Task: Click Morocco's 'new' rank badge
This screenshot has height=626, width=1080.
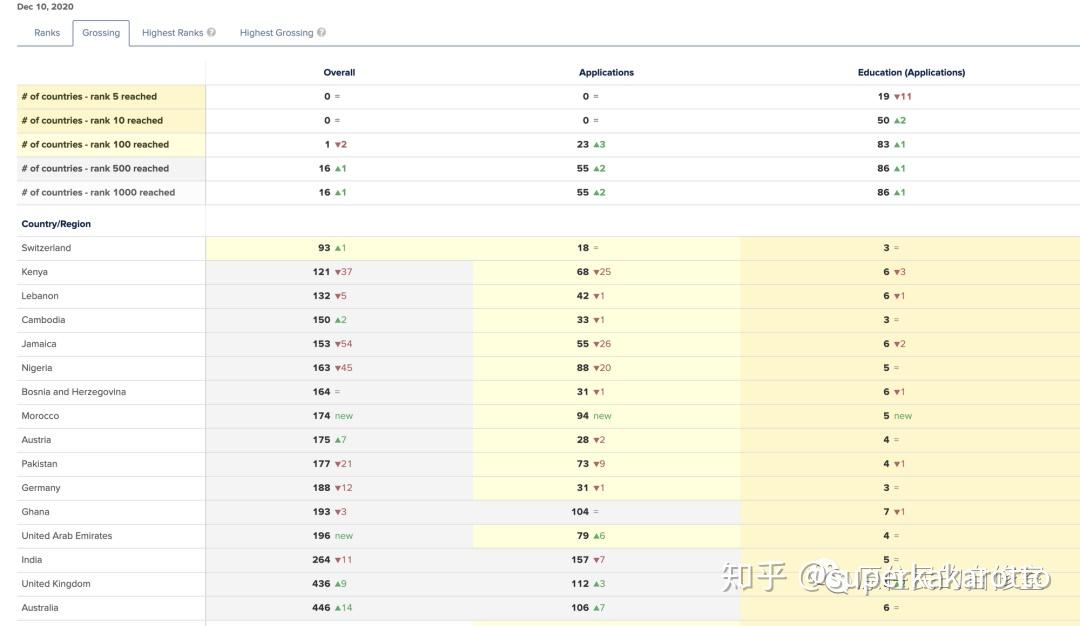Action: [x=344, y=415]
